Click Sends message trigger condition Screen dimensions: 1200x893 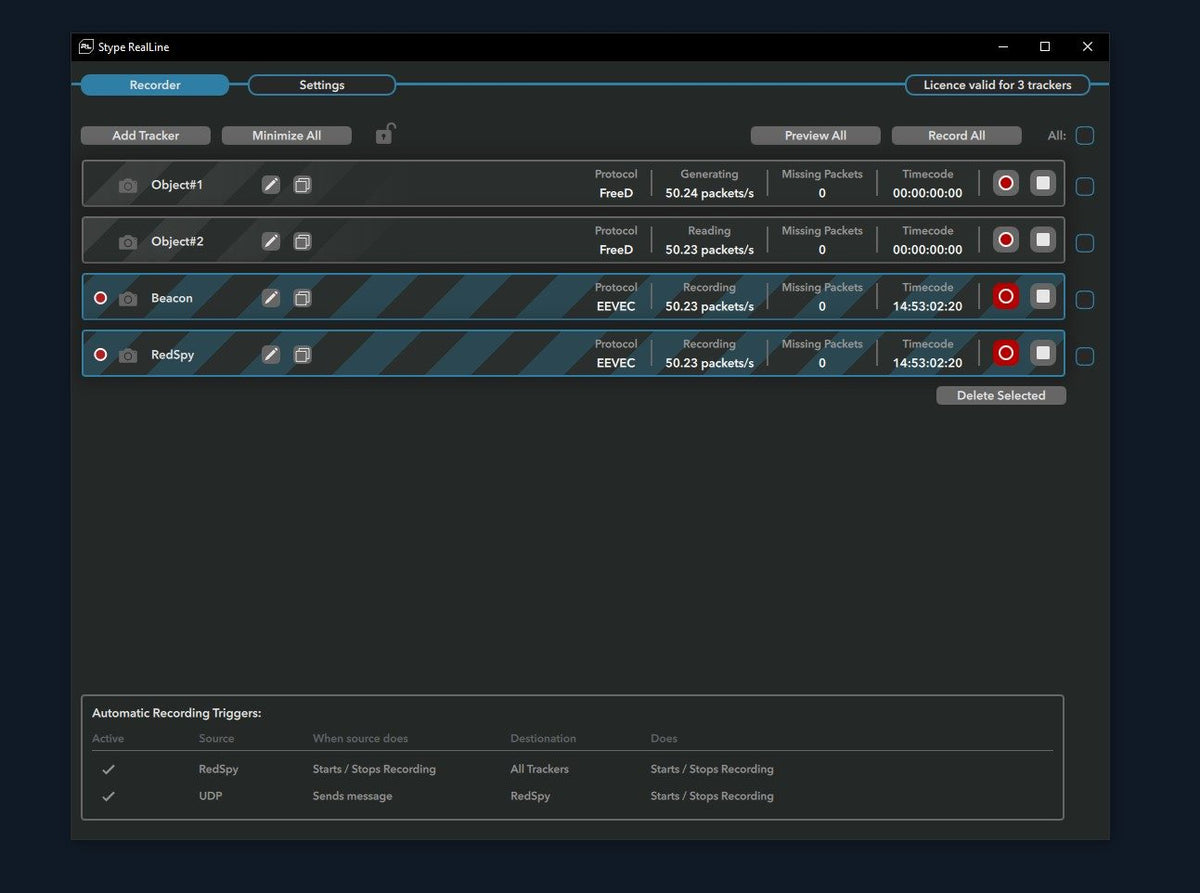[x=352, y=796]
